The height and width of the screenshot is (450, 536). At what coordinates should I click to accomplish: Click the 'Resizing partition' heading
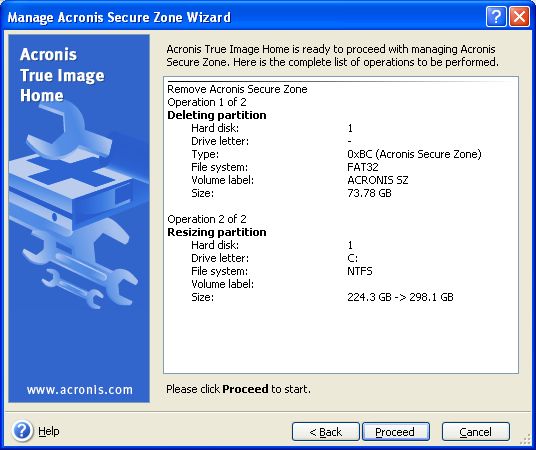217,232
